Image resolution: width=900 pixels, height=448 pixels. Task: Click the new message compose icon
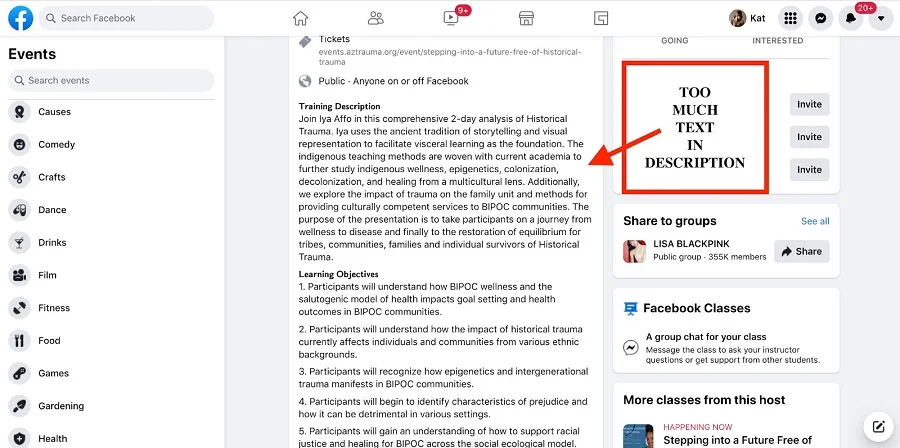878,424
